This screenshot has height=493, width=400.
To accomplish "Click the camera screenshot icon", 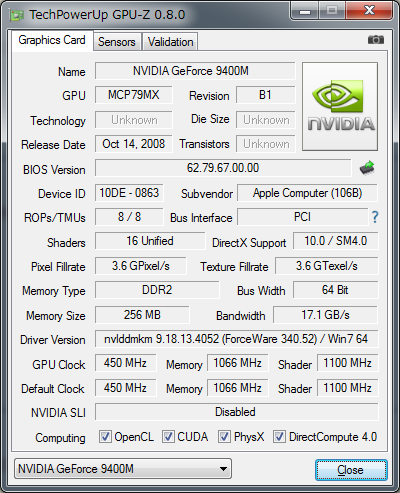I will [x=376, y=40].
